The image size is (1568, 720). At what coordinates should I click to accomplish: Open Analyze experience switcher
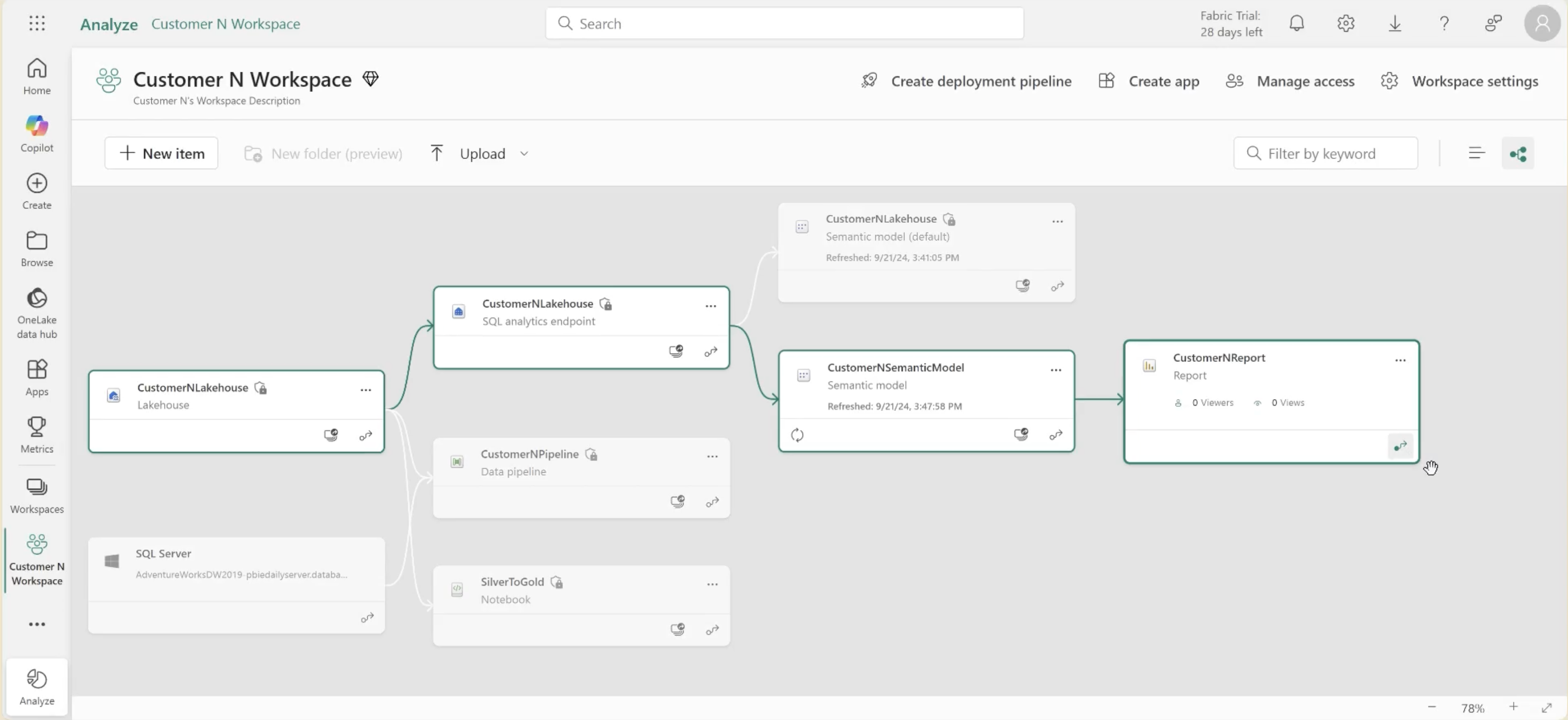(x=36, y=687)
